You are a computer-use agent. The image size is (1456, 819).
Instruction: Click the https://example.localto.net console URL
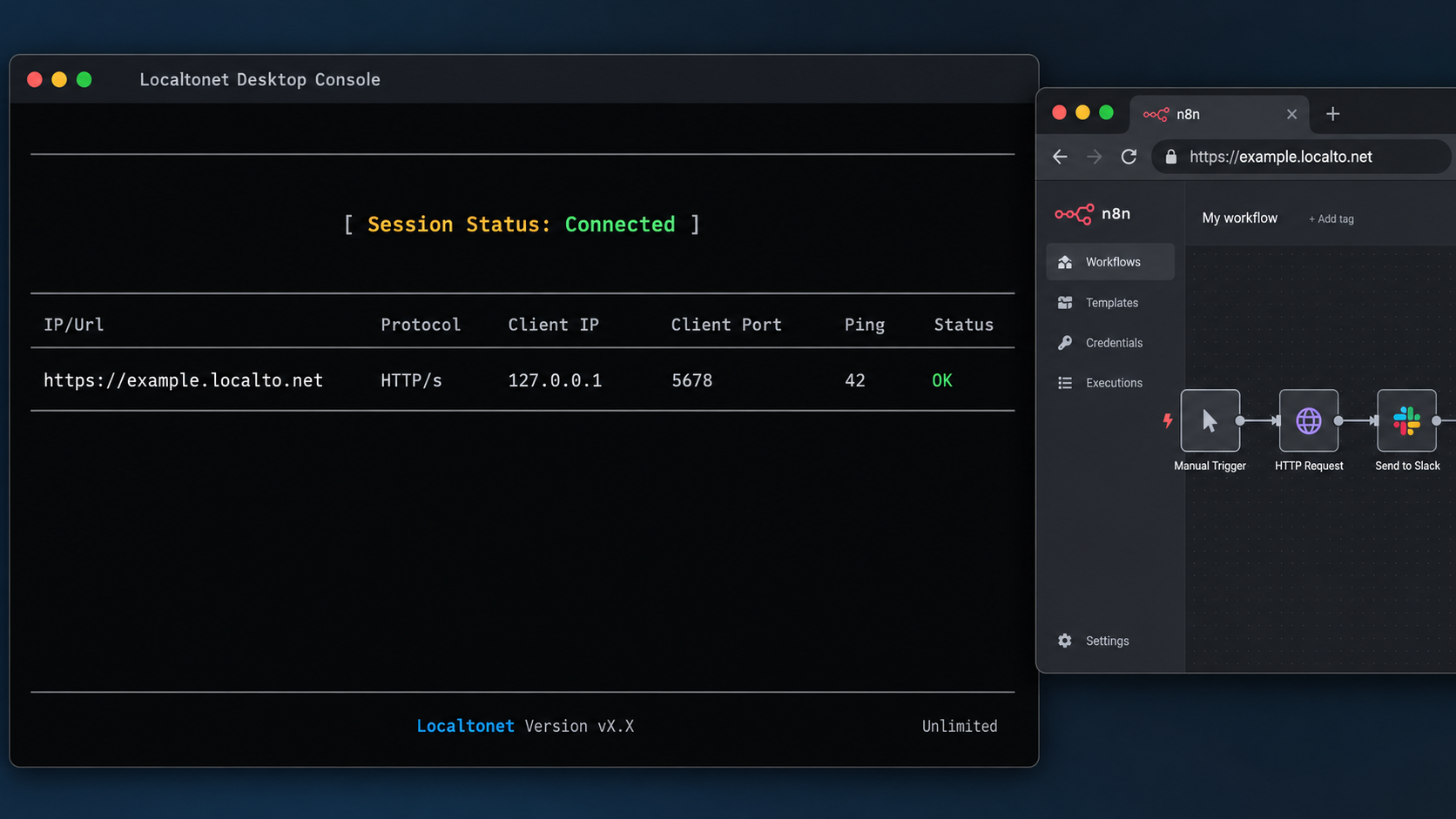click(x=184, y=380)
